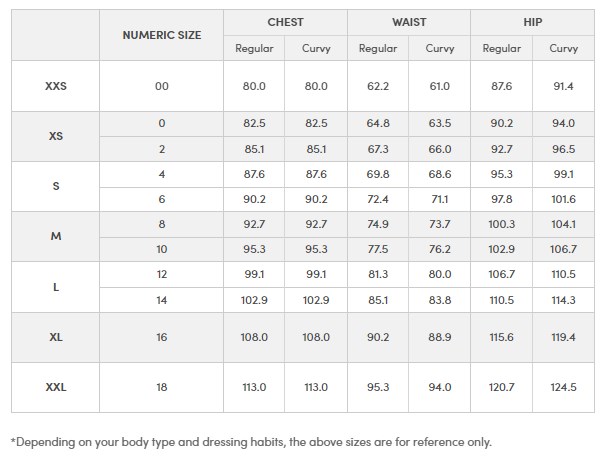Screen dimensions: 605x461
Task: Select the XL size row label
Action: pos(56,337)
